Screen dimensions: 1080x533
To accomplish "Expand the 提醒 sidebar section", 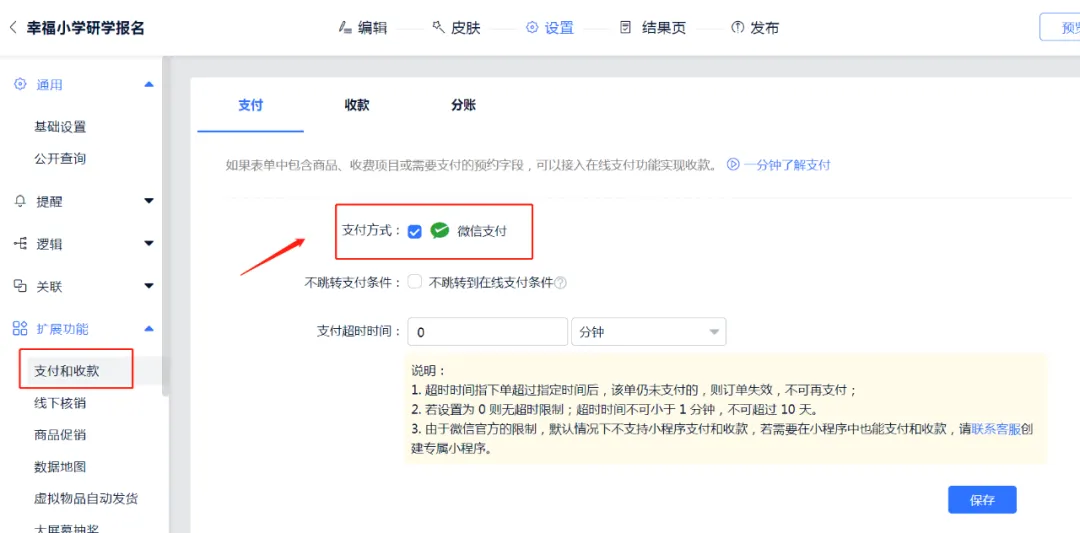I will tap(149, 201).
